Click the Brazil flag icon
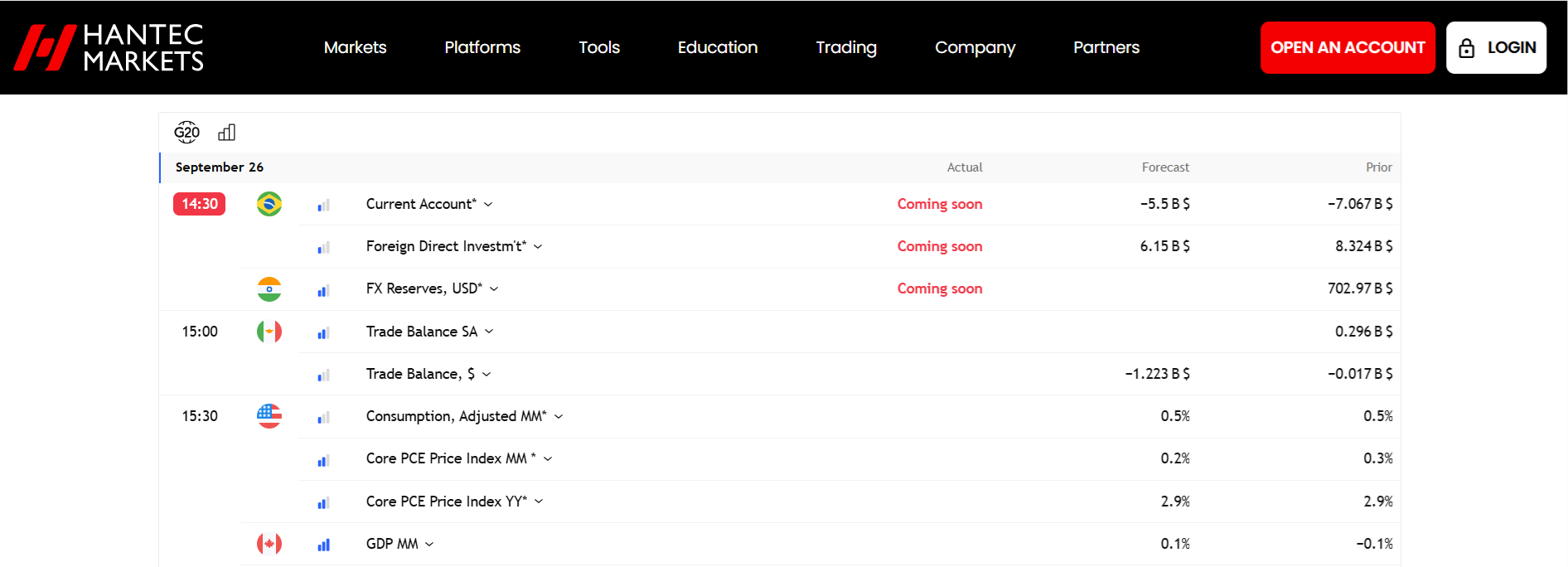 click(x=269, y=204)
